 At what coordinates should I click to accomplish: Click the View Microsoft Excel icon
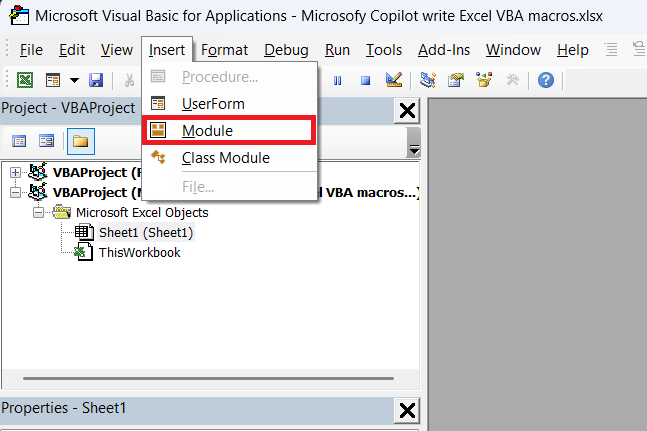(x=25, y=80)
